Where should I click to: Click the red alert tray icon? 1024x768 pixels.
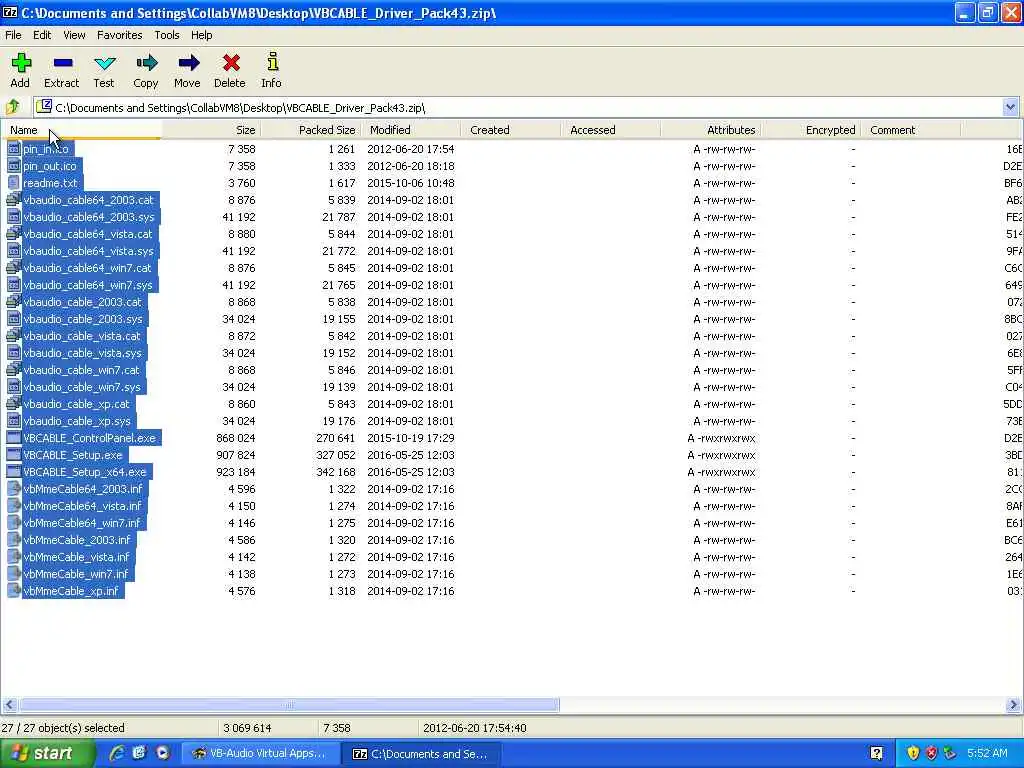tap(931, 753)
